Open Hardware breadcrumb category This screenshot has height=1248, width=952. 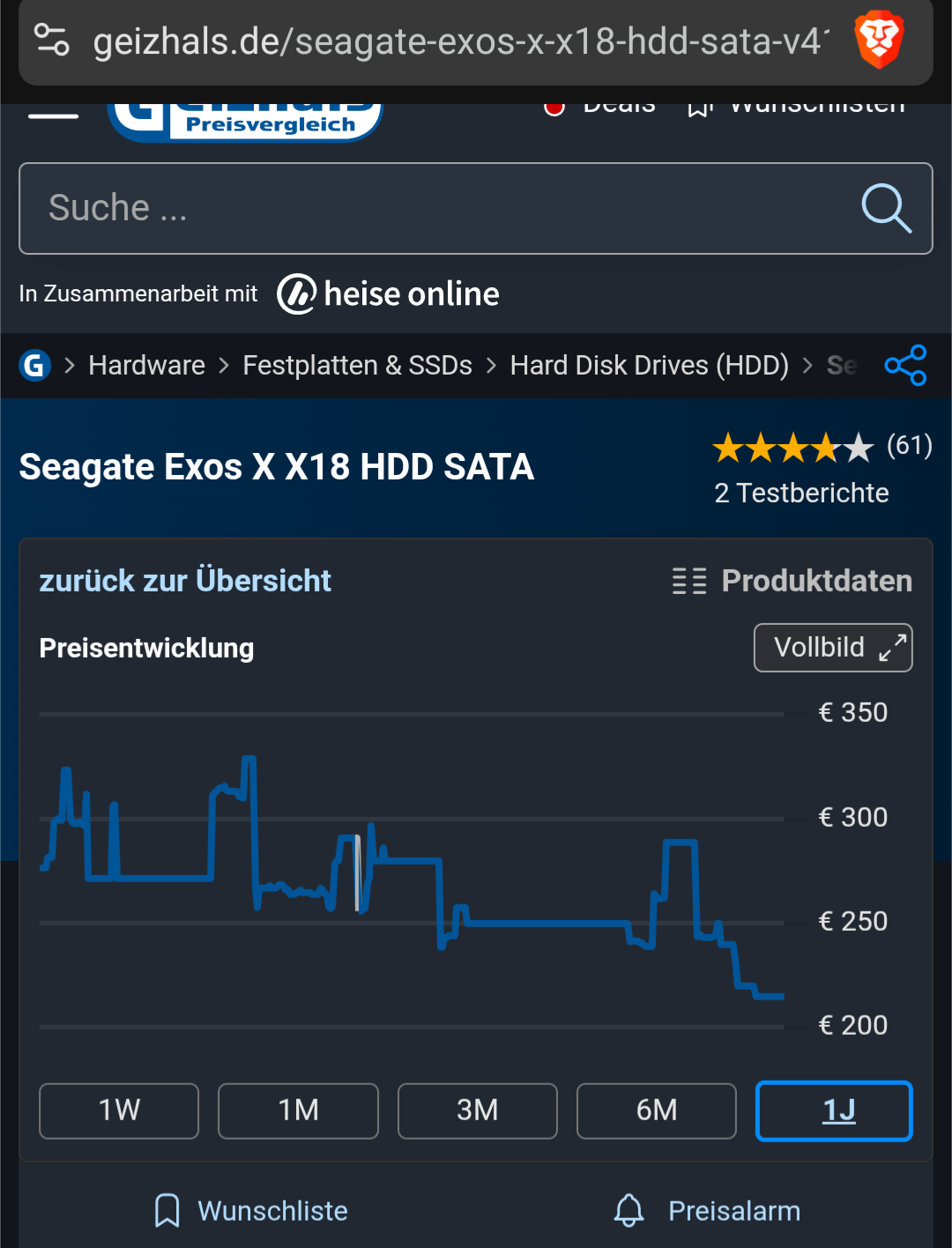tap(146, 365)
